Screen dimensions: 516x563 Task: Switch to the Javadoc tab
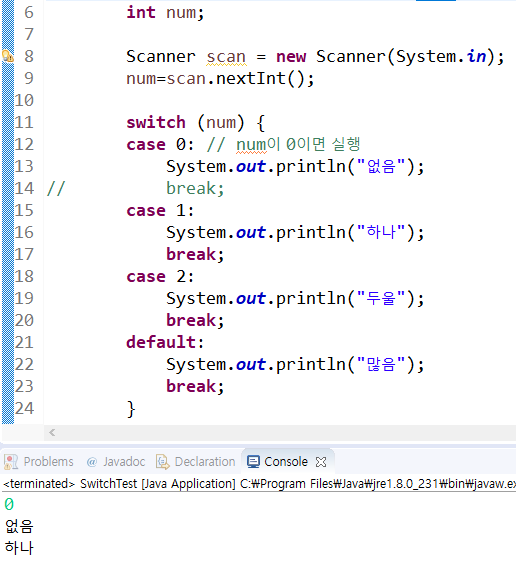116,461
